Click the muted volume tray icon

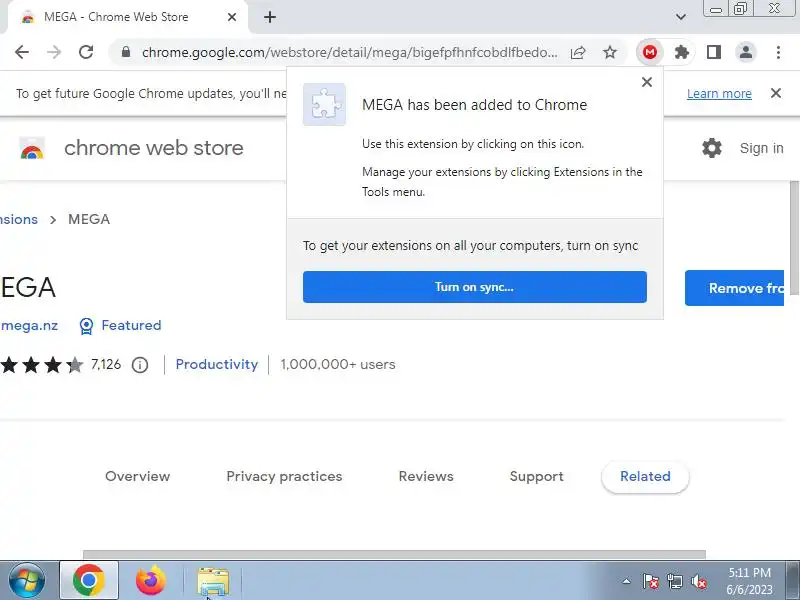click(698, 581)
